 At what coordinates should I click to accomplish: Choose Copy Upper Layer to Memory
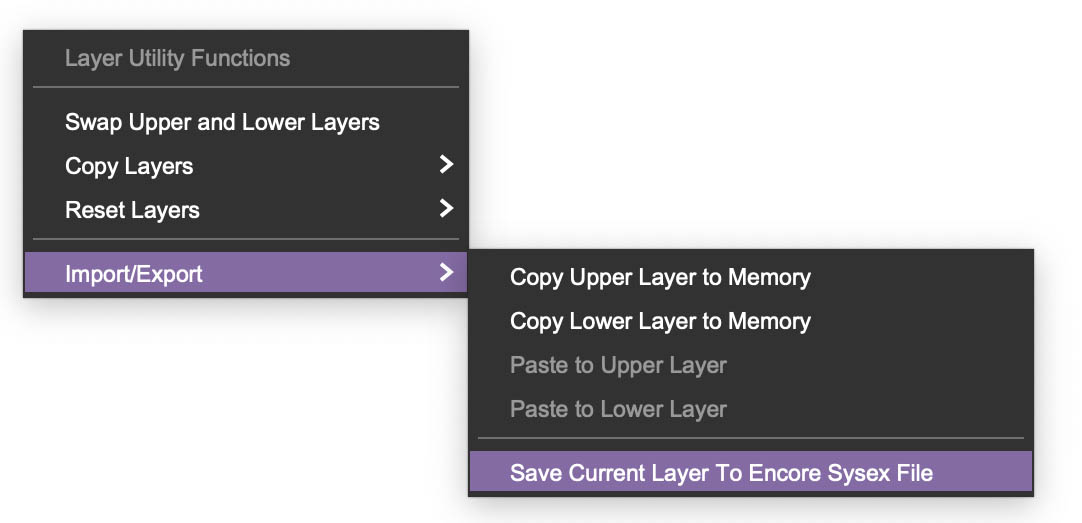click(660, 277)
